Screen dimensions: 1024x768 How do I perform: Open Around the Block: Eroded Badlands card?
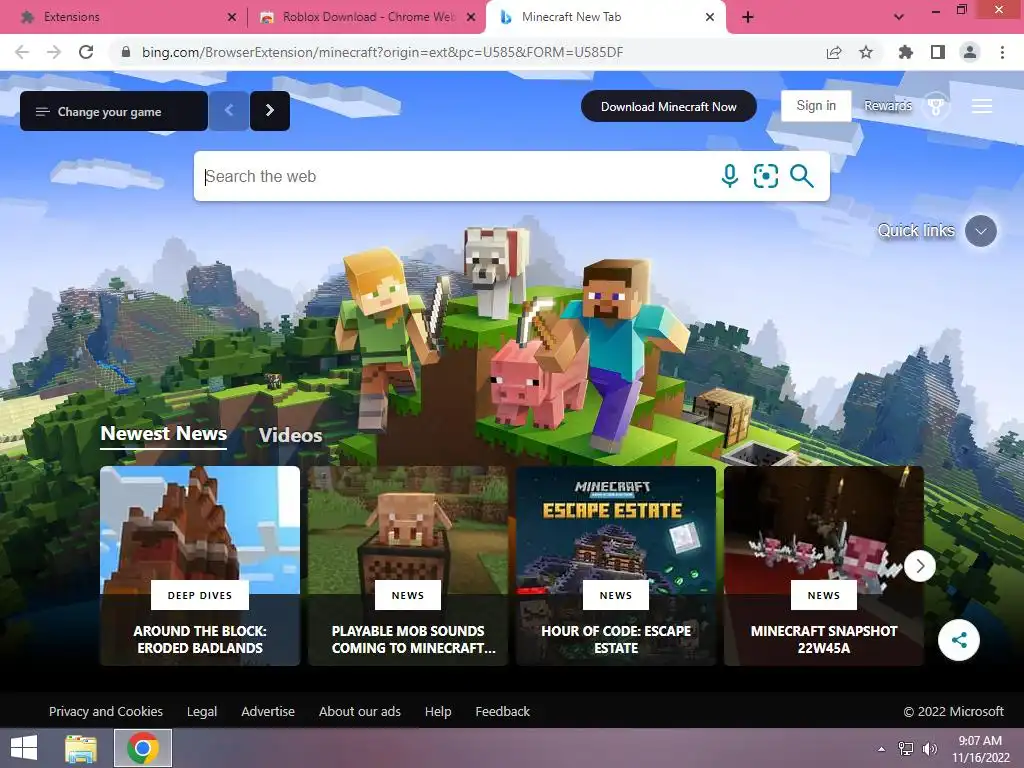[200, 566]
